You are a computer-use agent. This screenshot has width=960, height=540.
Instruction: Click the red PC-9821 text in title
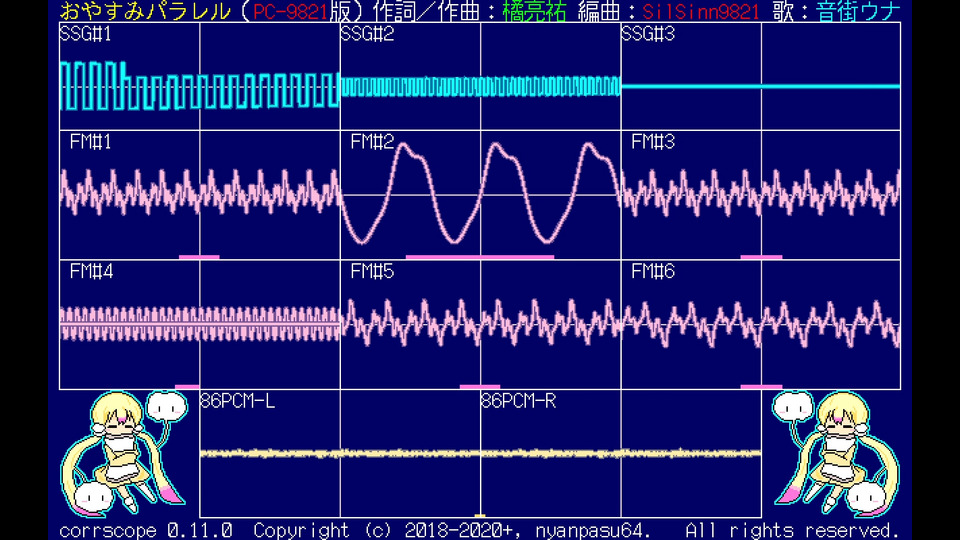pos(291,11)
